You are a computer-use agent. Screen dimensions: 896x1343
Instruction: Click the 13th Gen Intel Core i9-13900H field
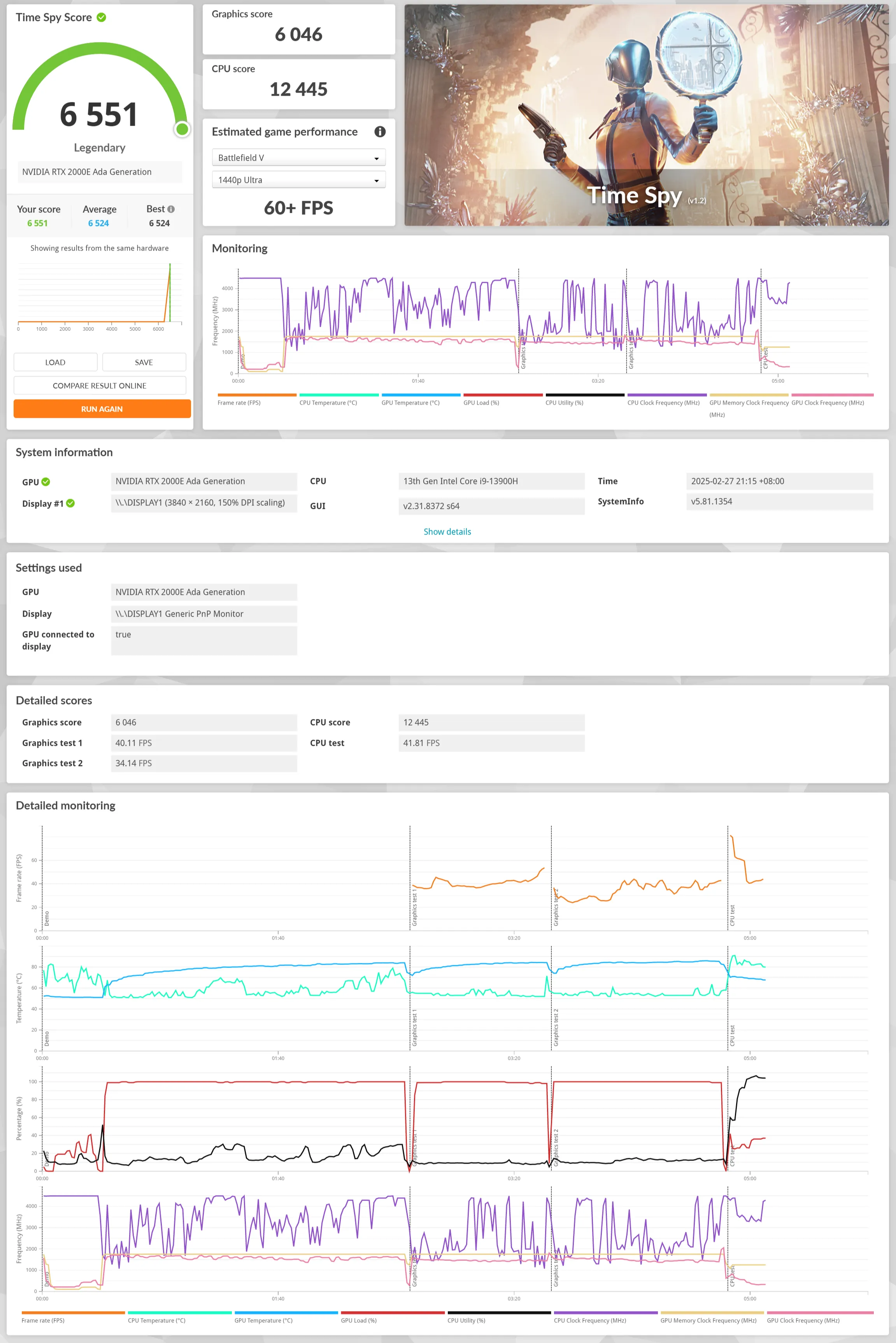click(x=491, y=481)
